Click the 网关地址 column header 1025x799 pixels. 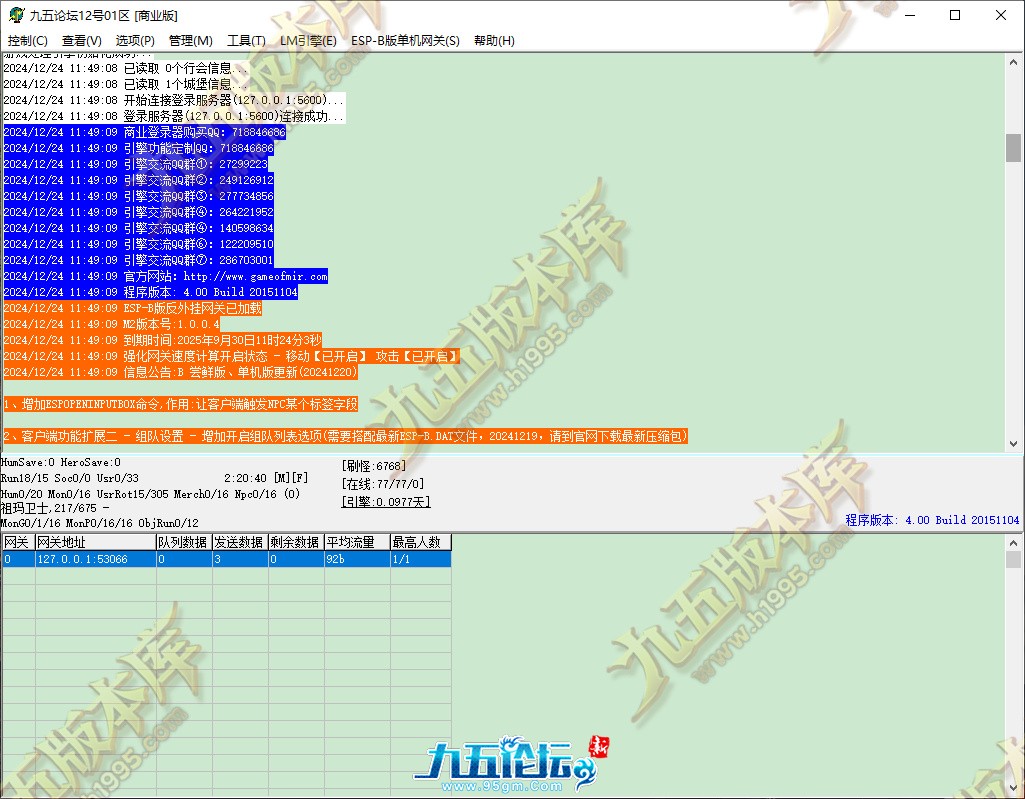[x=95, y=542]
